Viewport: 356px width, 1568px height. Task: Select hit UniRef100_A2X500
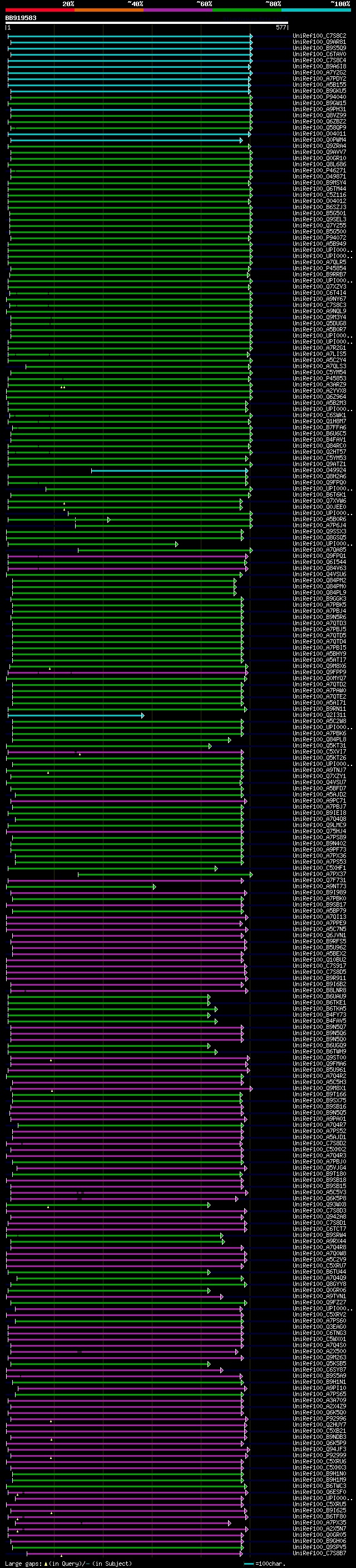point(319,1351)
